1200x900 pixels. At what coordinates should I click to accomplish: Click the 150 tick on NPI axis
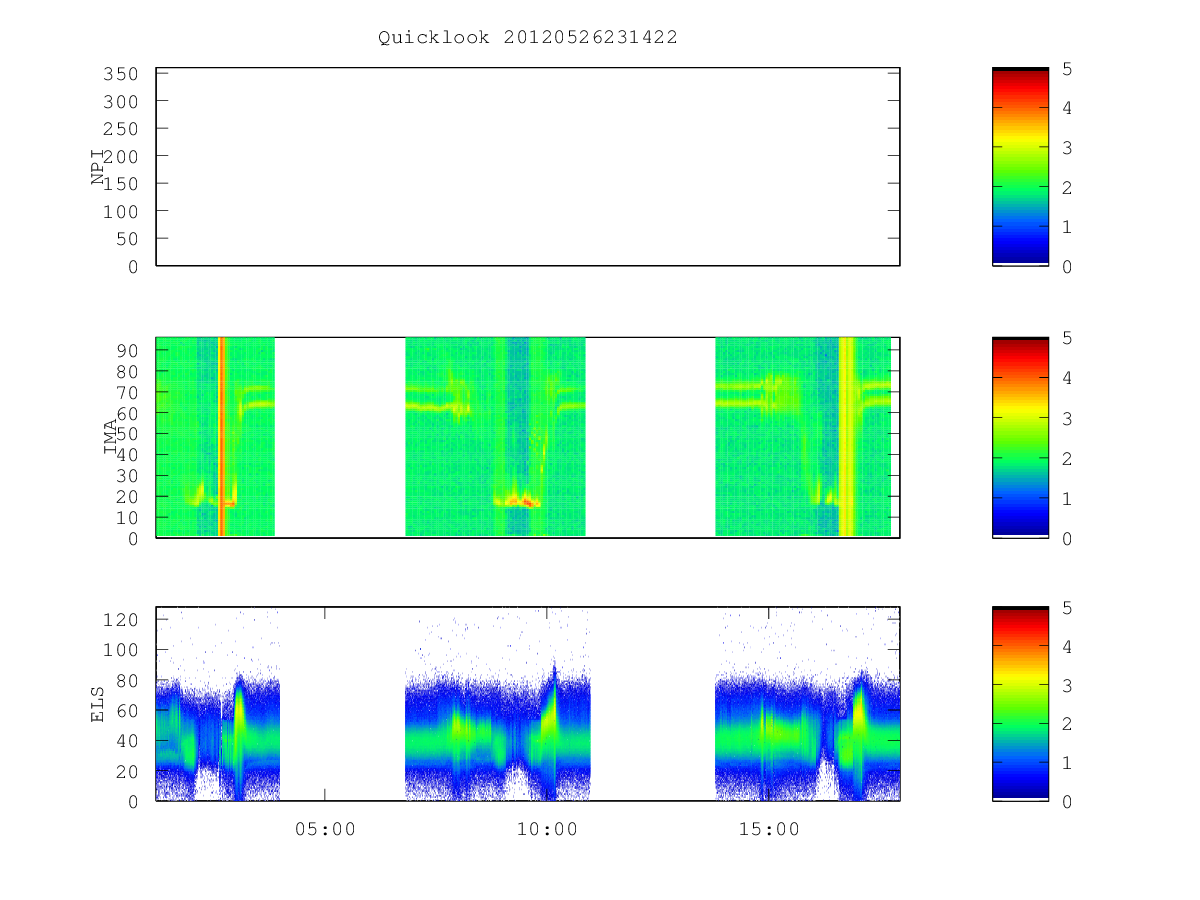coord(120,184)
